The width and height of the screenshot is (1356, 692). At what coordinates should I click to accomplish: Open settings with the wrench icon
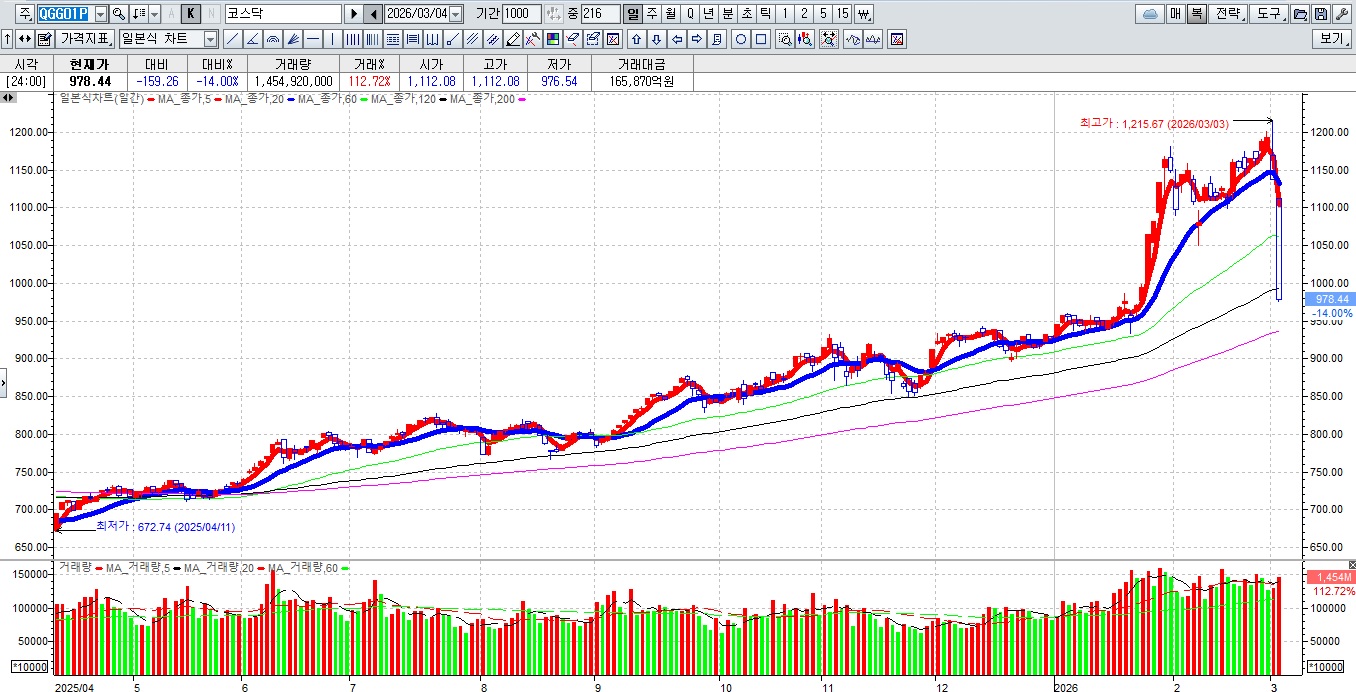(1342, 14)
